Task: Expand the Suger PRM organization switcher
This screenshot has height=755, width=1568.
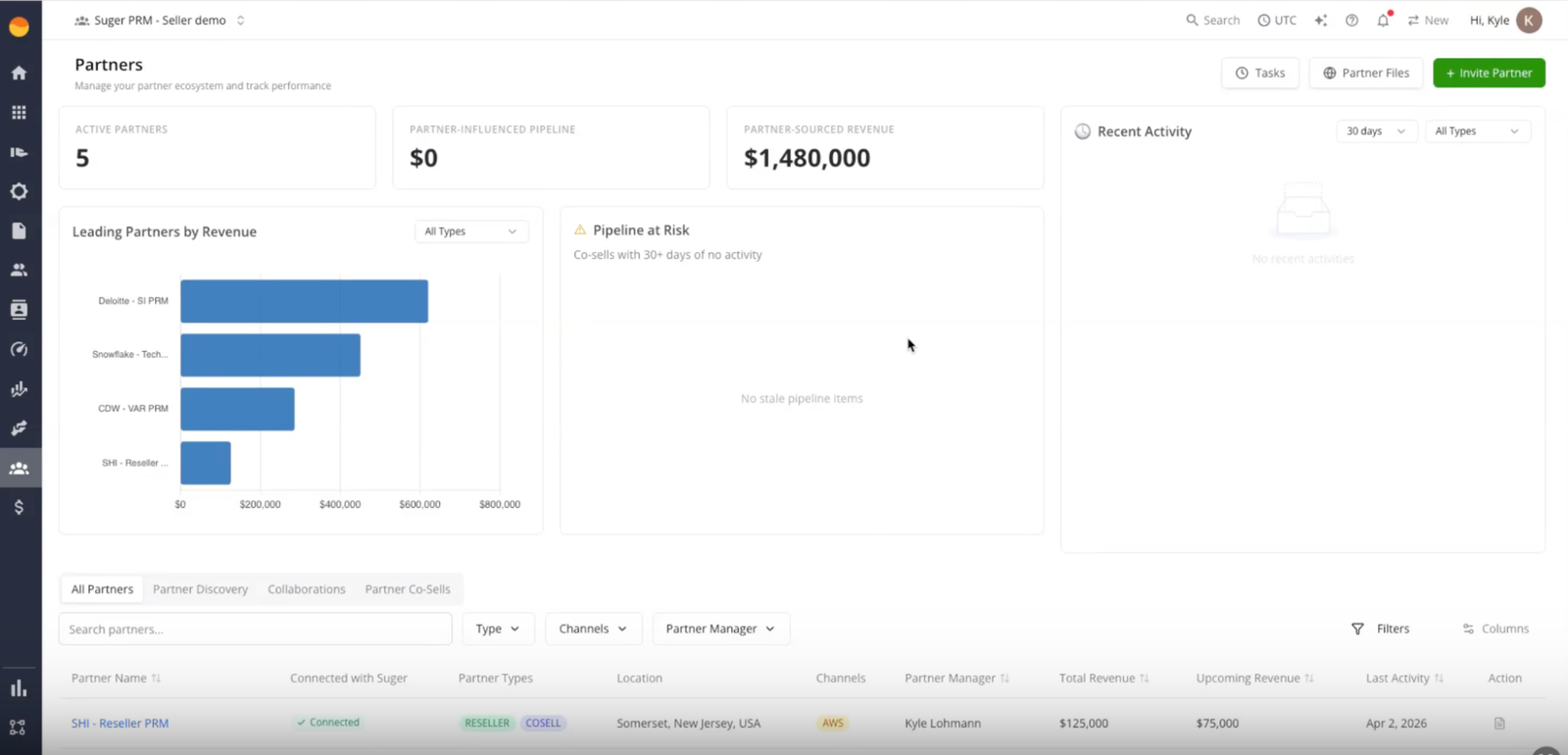Action: 160,20
